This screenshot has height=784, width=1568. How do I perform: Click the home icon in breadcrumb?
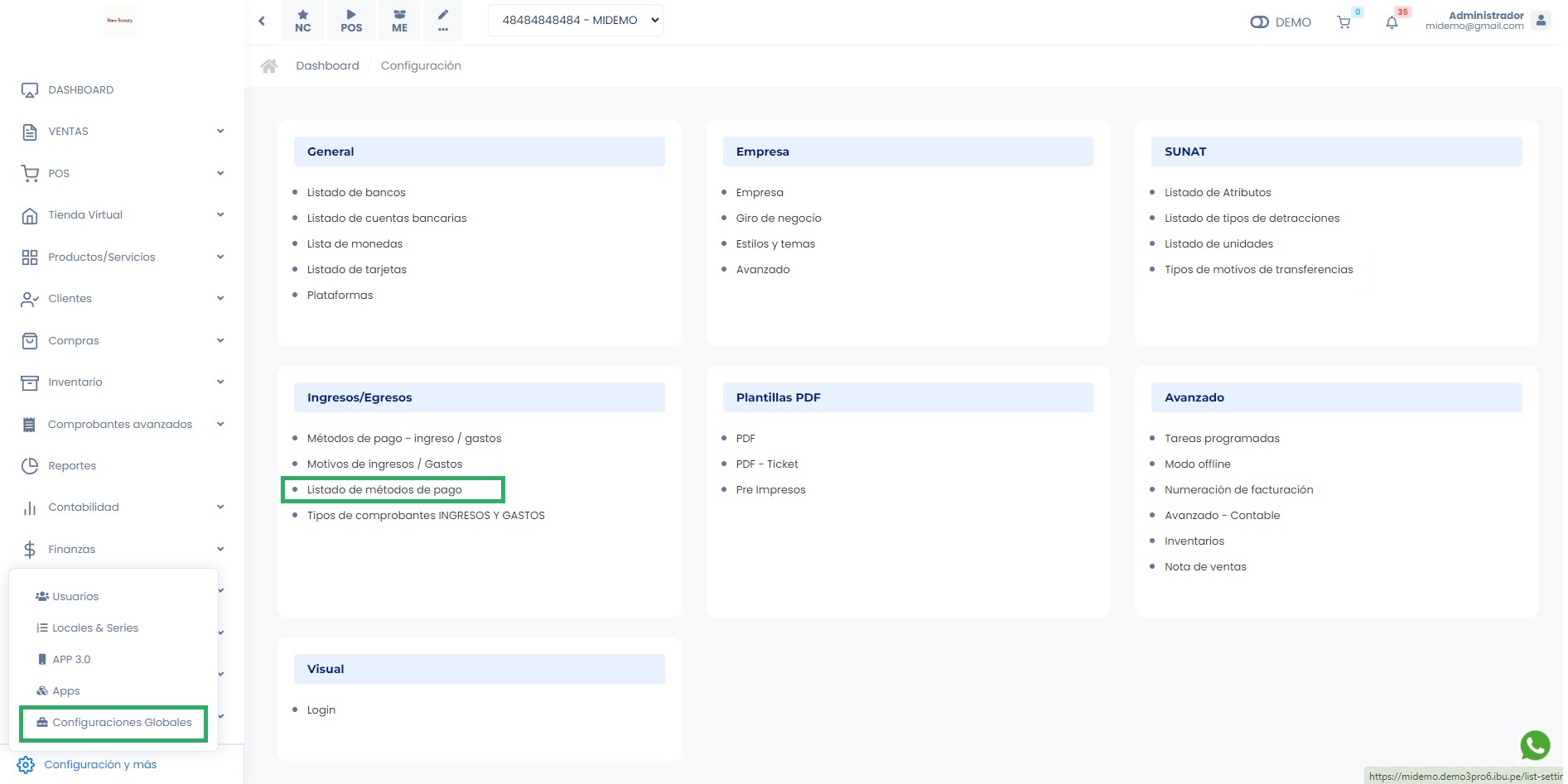click(269, 66)
